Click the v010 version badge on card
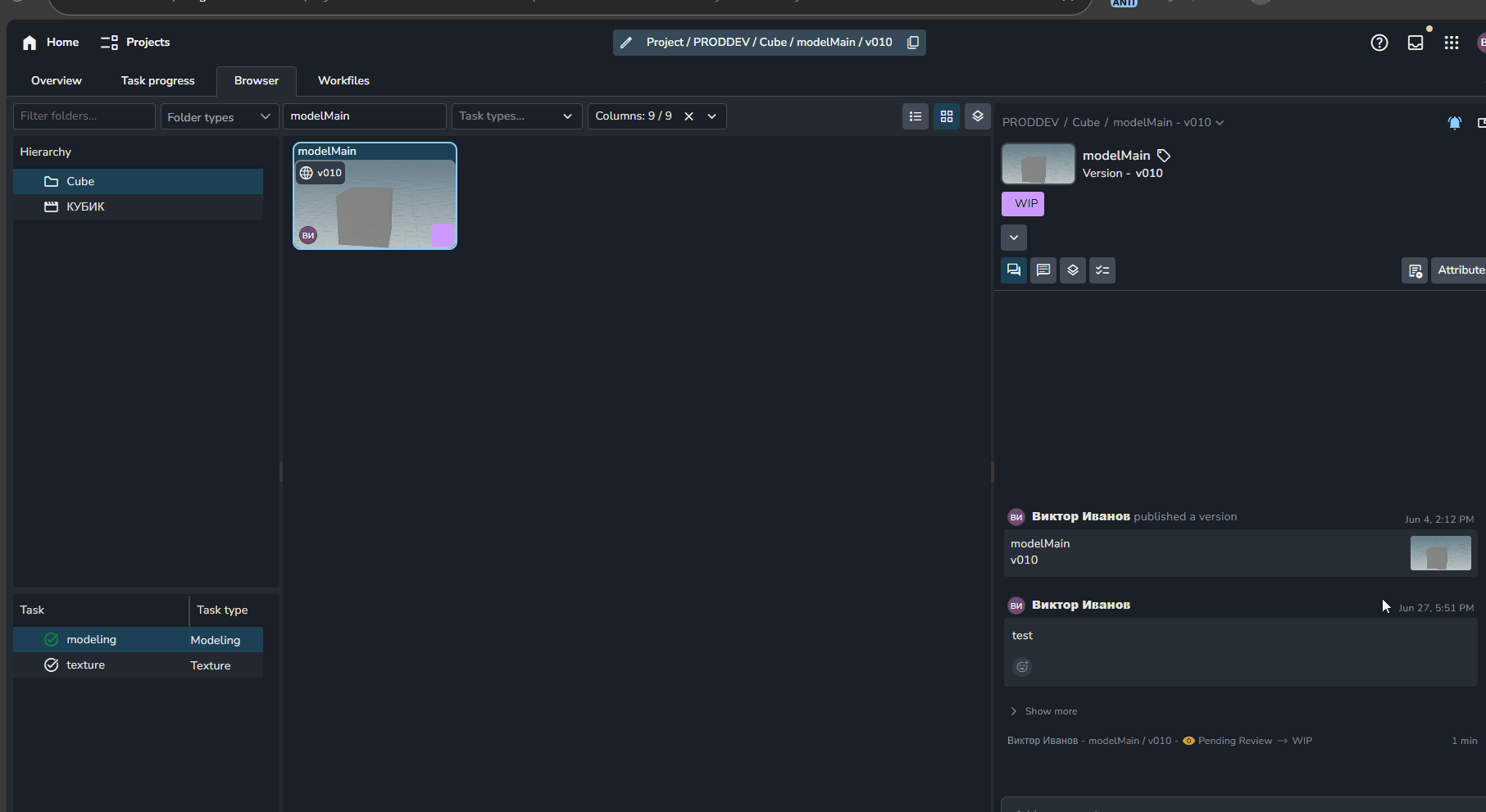 [x=321, y=173]
